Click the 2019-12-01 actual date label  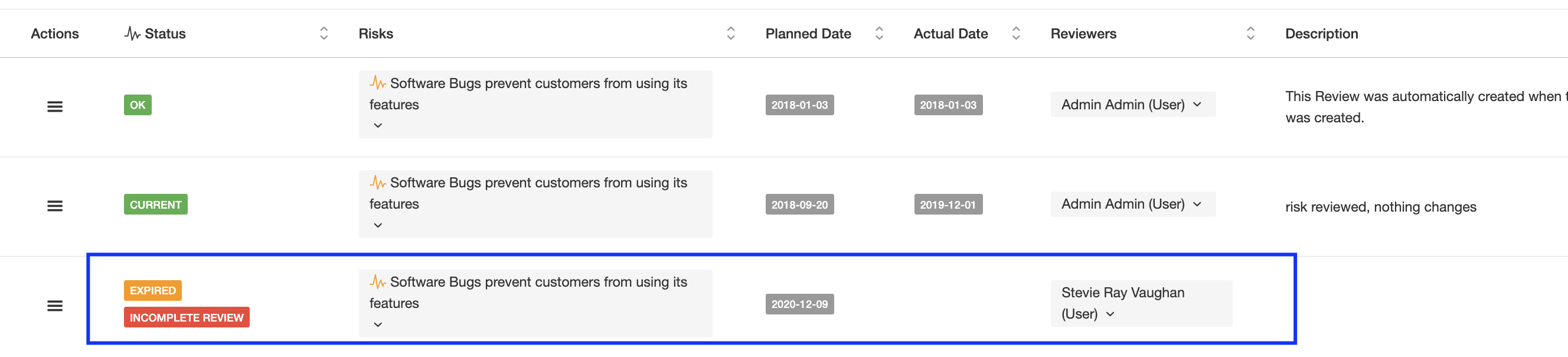pos(948,205)
